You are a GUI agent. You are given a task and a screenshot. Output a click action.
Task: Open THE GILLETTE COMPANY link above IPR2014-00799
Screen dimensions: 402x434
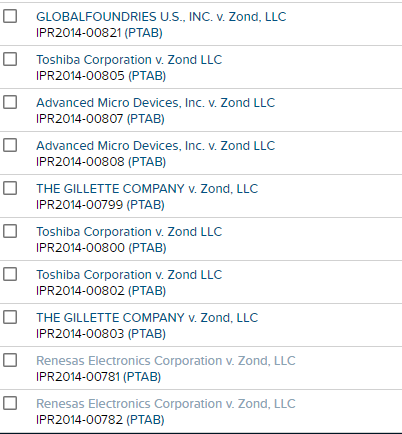pyautogui.click(x=147, y=189)
